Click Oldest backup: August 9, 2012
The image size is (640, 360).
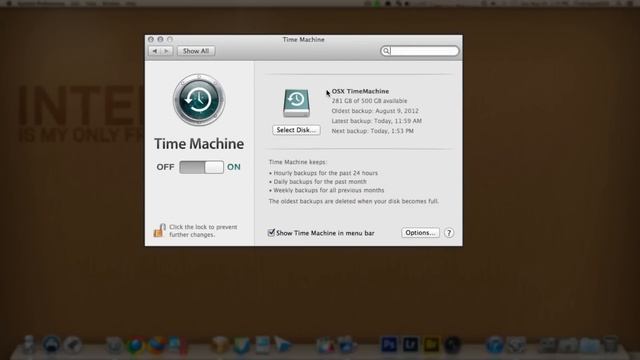coord(375,111)
